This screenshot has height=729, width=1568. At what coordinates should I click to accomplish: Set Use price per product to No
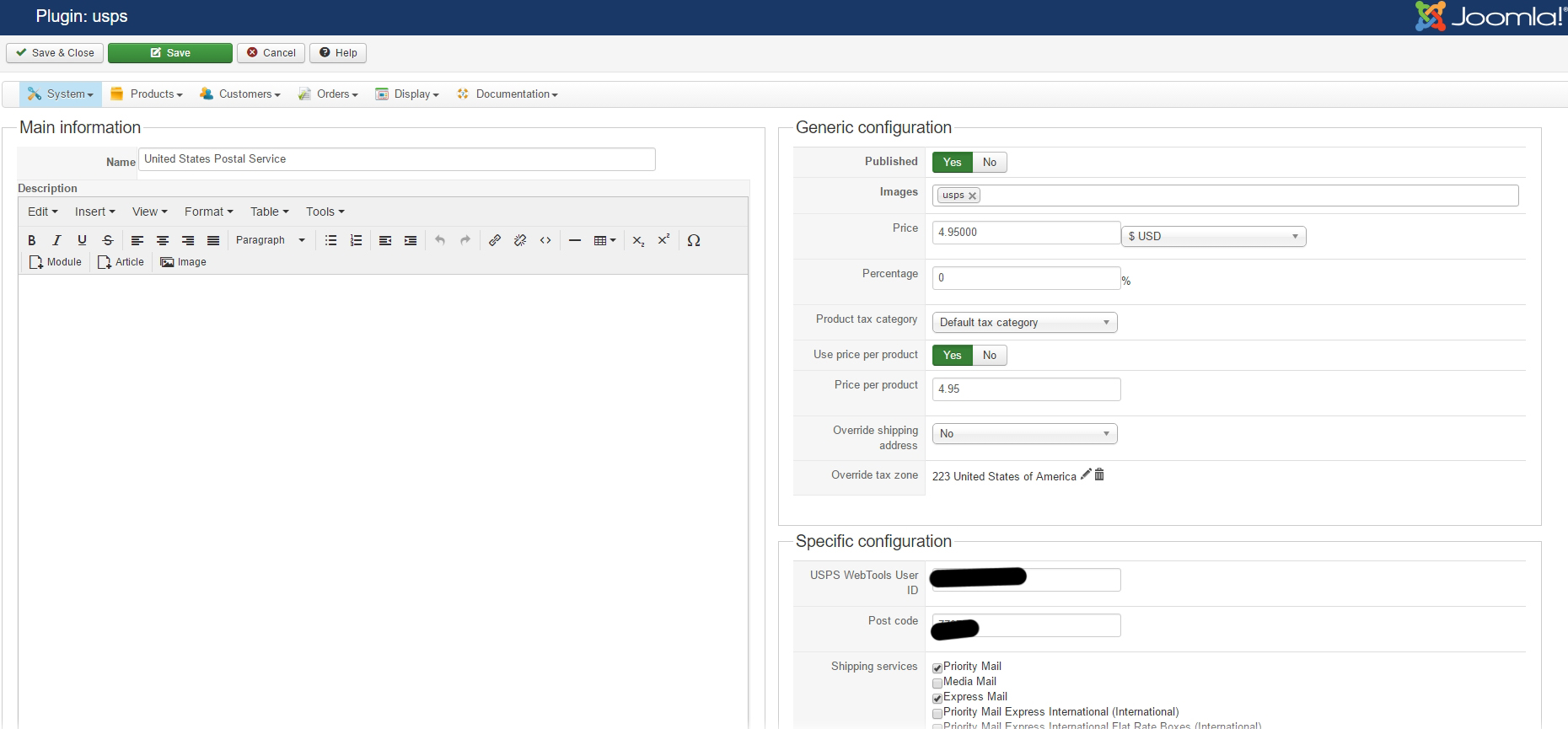click(990, 356)
